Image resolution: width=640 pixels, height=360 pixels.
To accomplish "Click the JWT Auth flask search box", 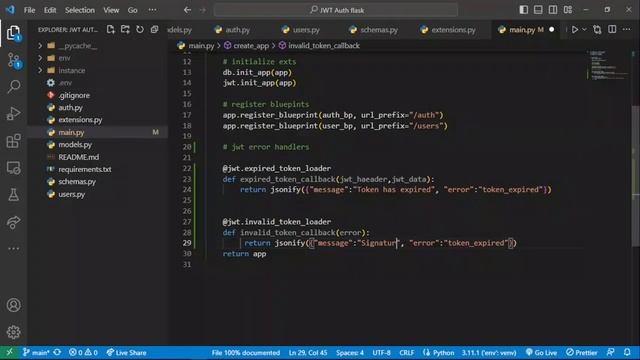I will coord(336,10).
